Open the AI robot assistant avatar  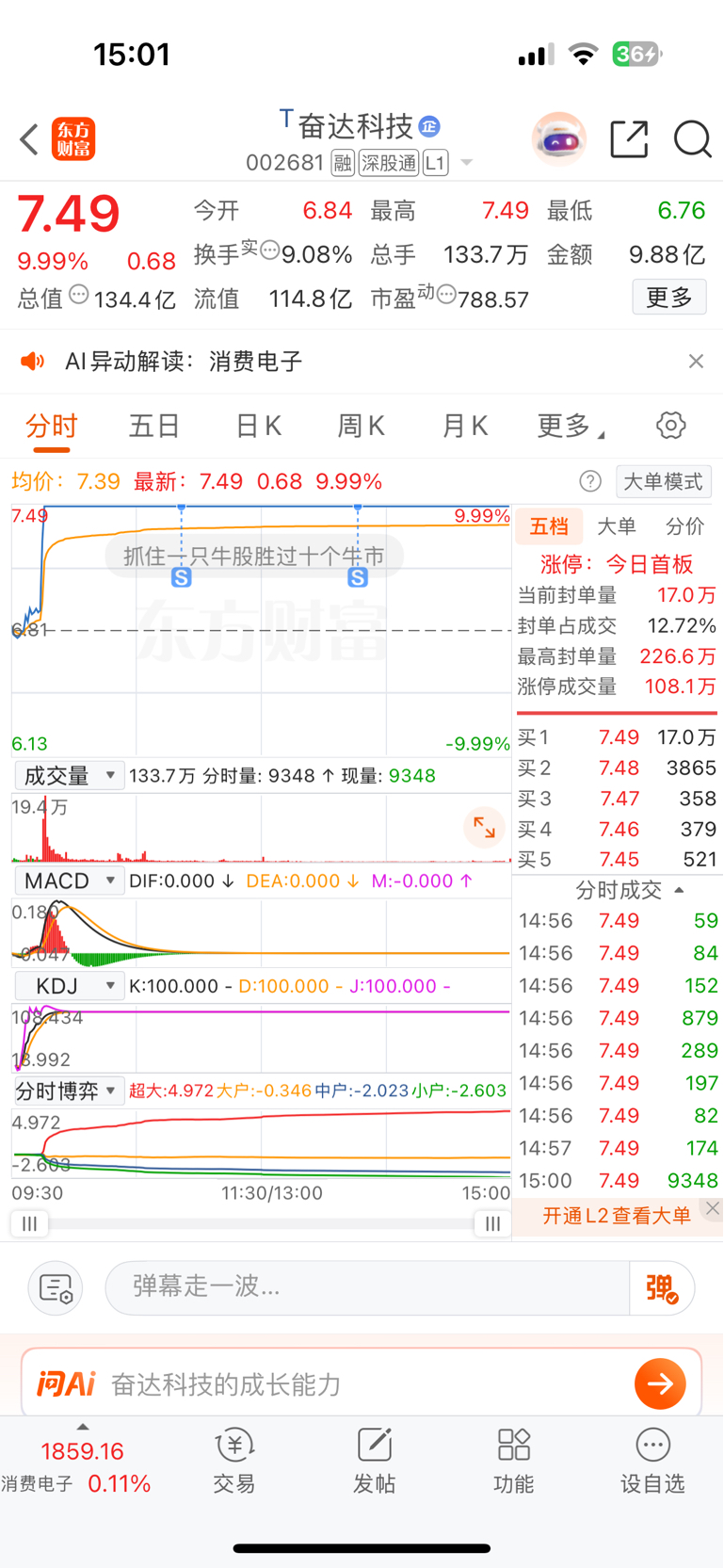tap(559, 139)
